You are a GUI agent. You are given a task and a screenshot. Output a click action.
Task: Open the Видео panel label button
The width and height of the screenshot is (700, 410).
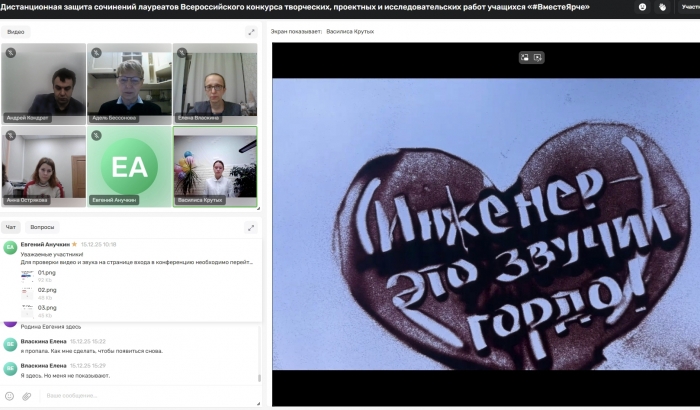pos(16,32)
